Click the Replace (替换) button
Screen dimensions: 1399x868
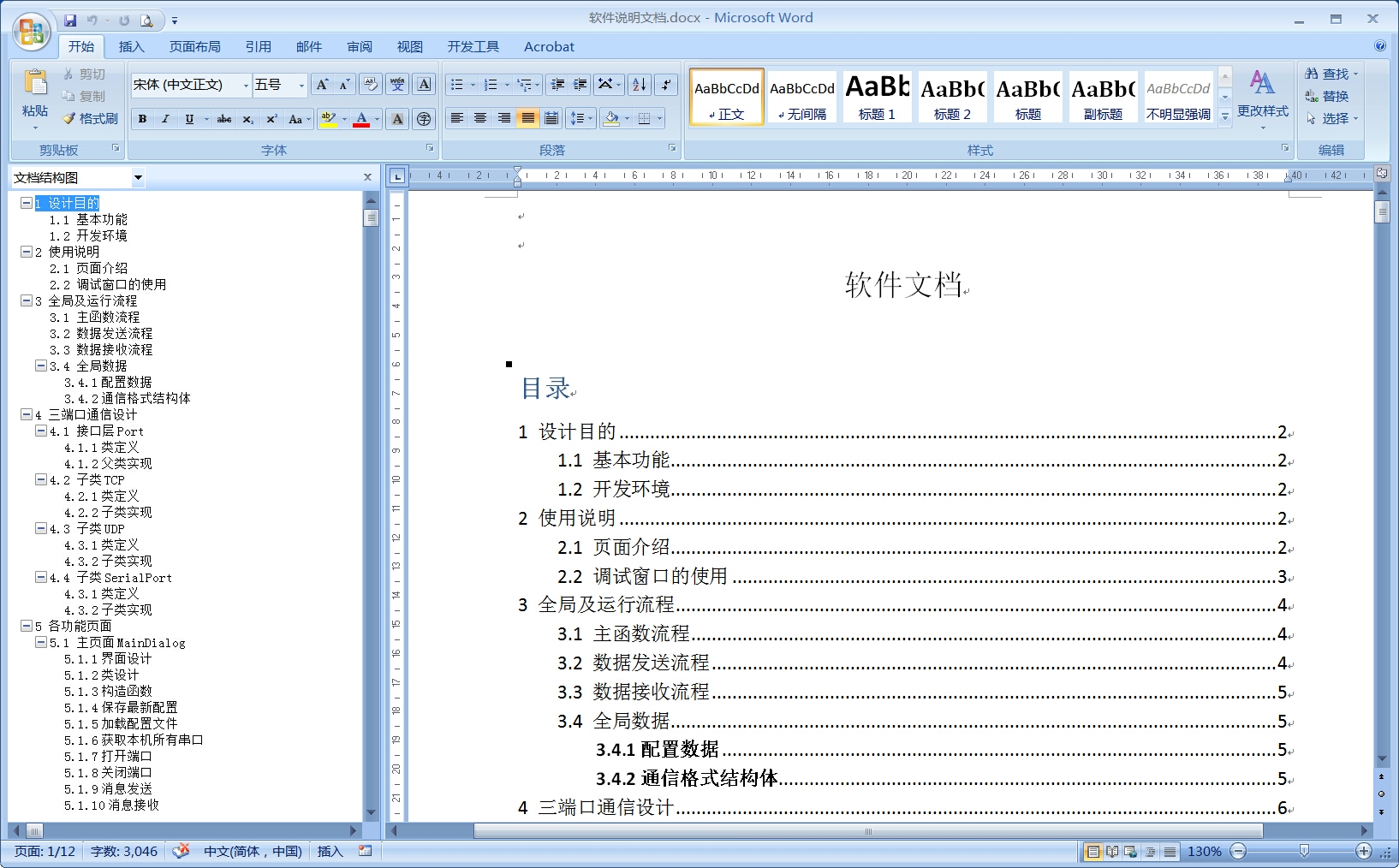pos(1327,97)
